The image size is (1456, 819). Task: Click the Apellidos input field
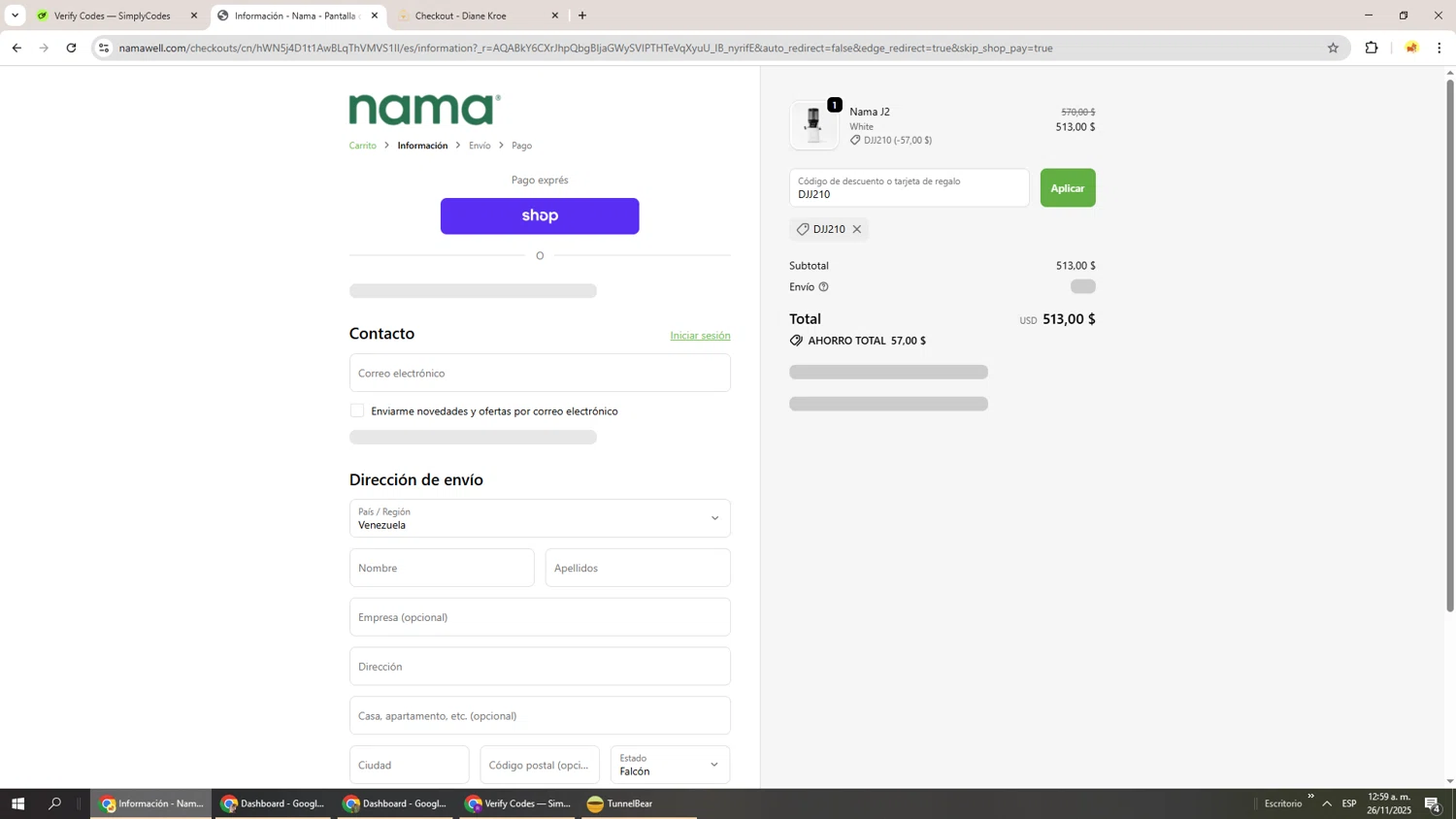pos(638,568)
